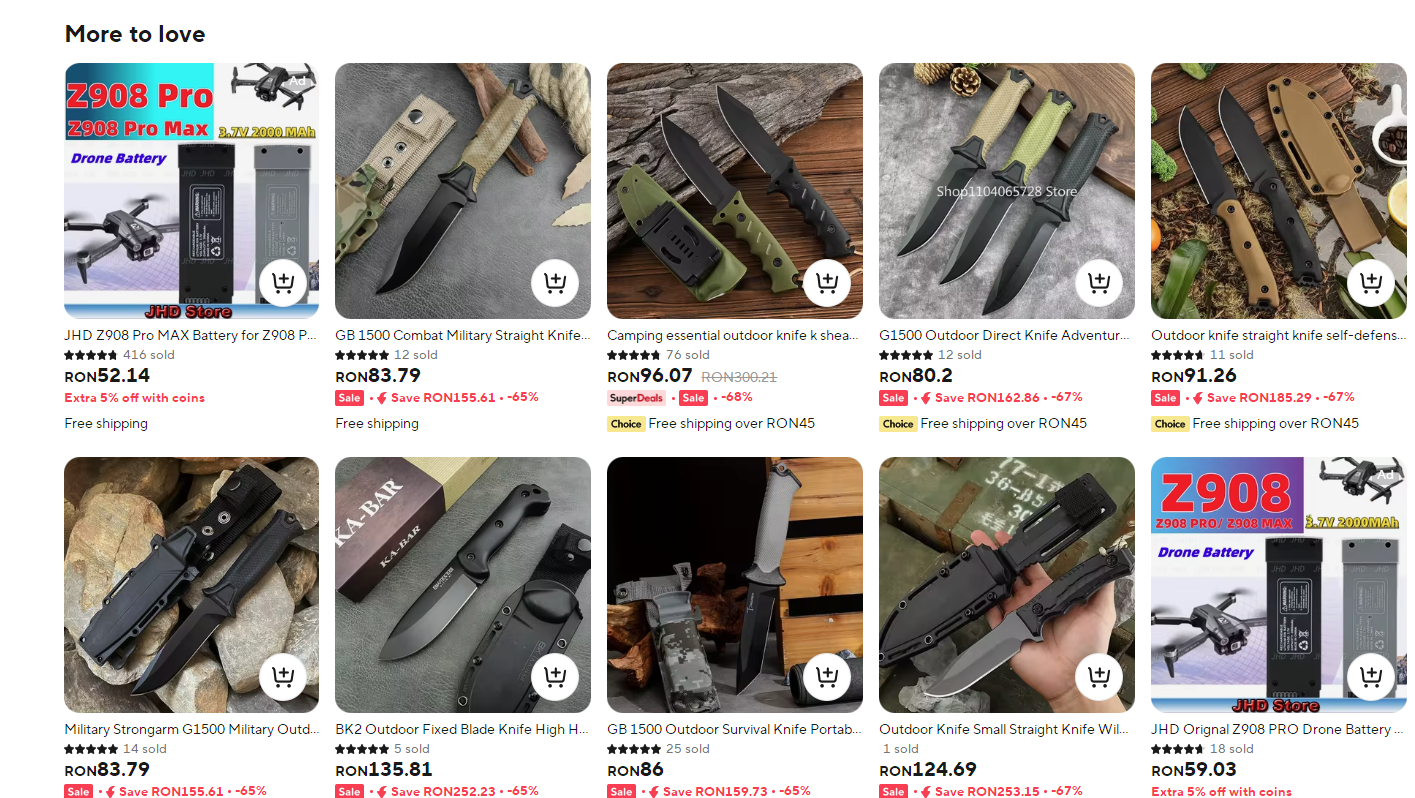Click the SuperDeals badge on RON96.07 item
The image size is (1415, 798).
(x=636, y=398)
